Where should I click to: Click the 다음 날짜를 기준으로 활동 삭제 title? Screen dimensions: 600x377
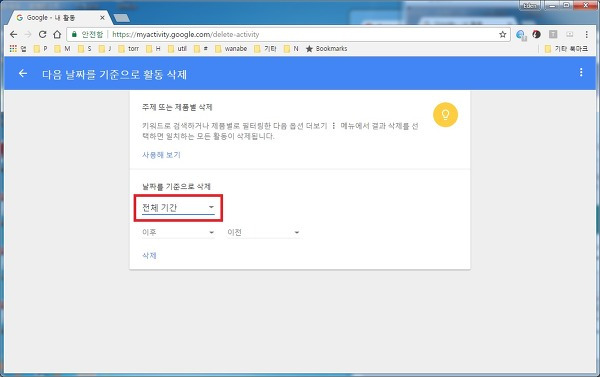114,74
